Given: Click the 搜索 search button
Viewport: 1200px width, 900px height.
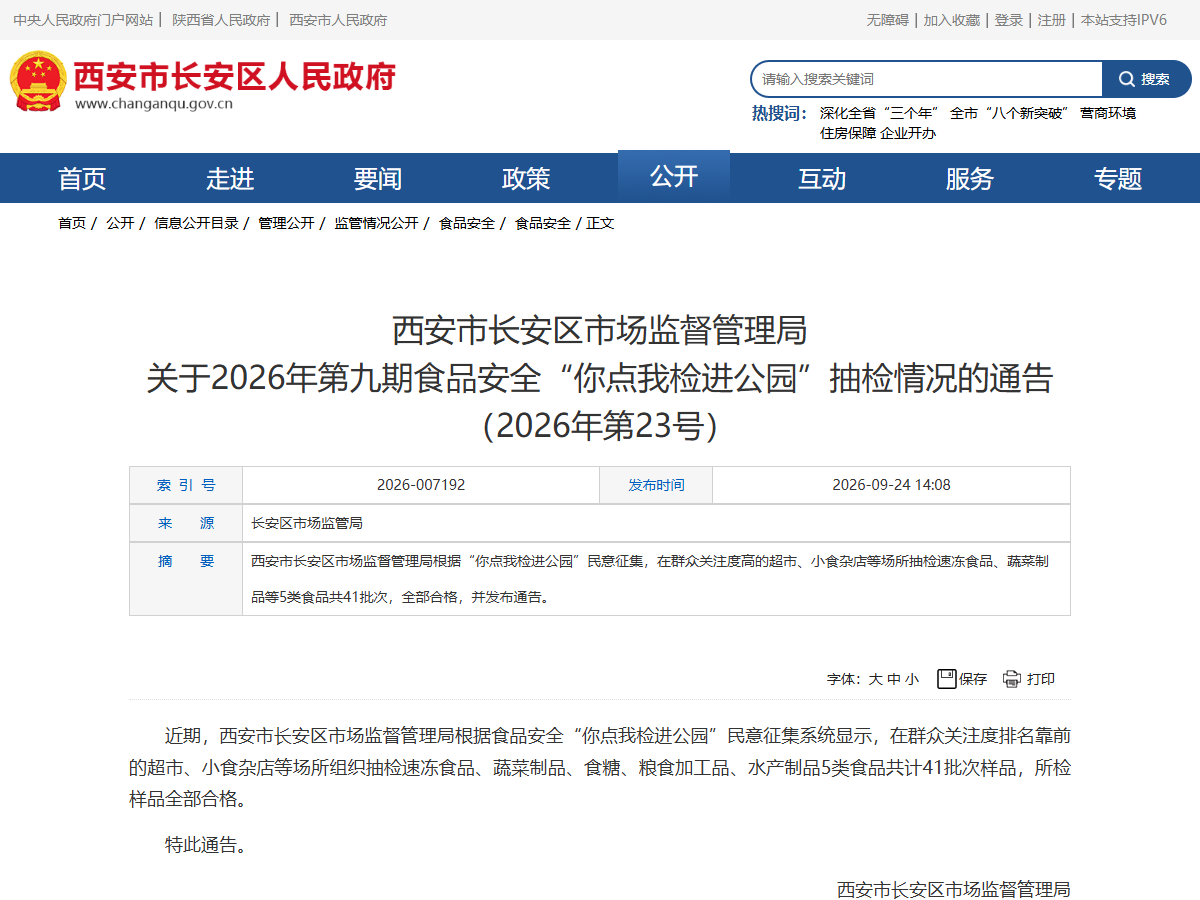Looking at the screenshot, I should 1146,79.
